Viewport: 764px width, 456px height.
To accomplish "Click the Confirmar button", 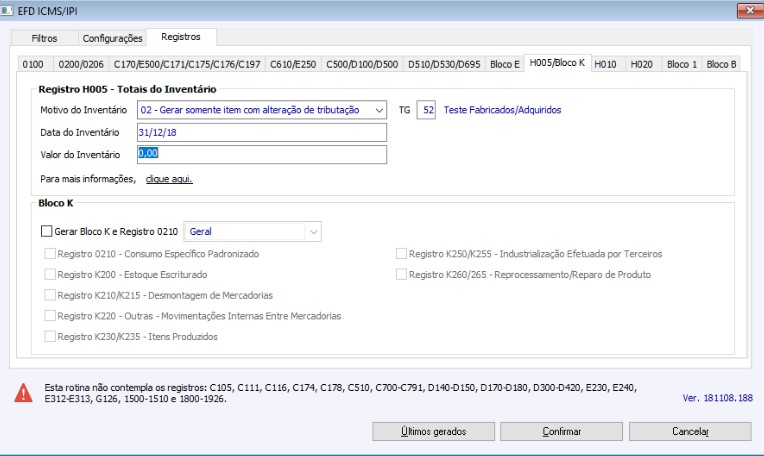I will (x=561, y=432).
